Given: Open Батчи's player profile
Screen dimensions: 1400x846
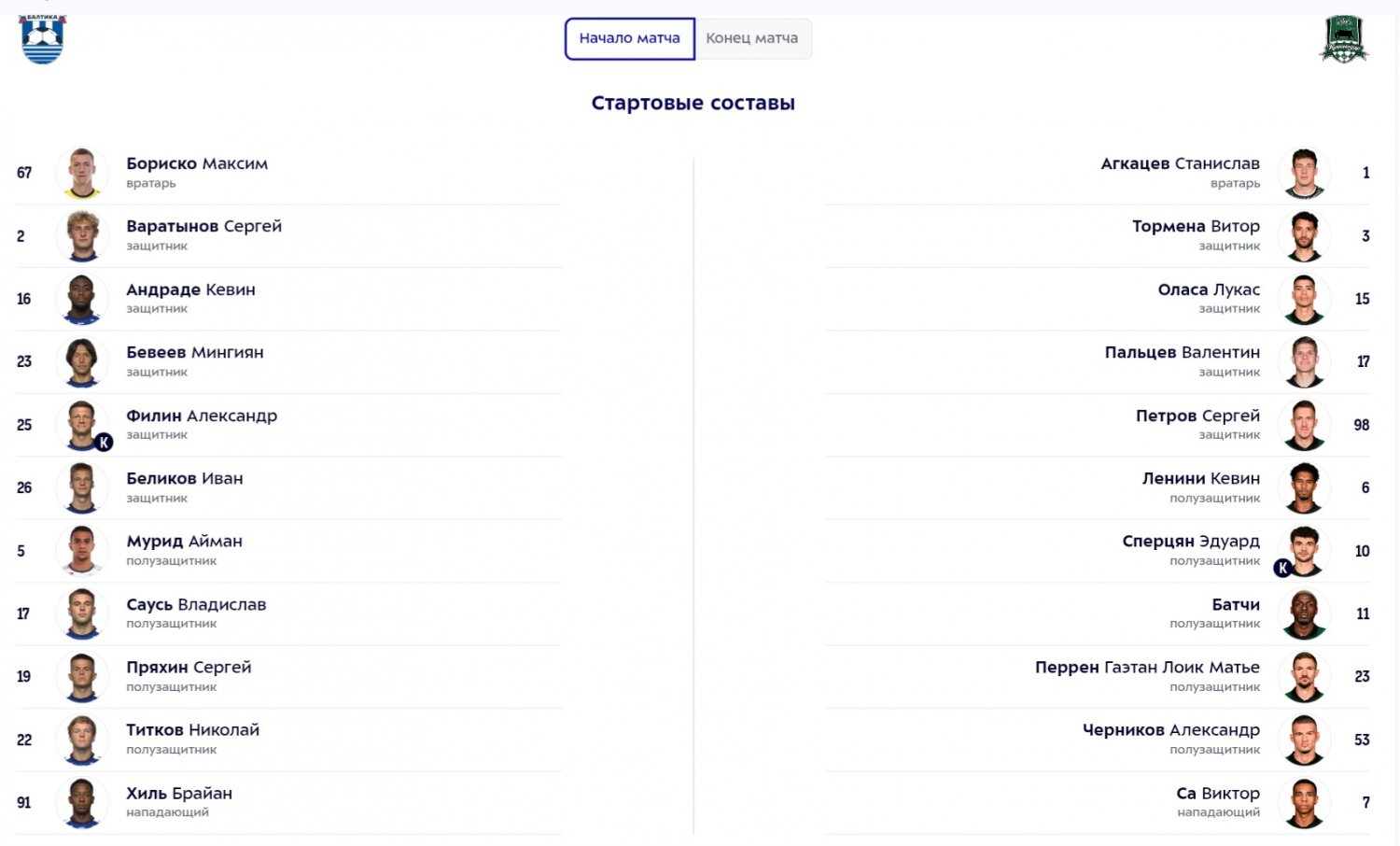Looking at the screenshot, I should [1236, 604].
